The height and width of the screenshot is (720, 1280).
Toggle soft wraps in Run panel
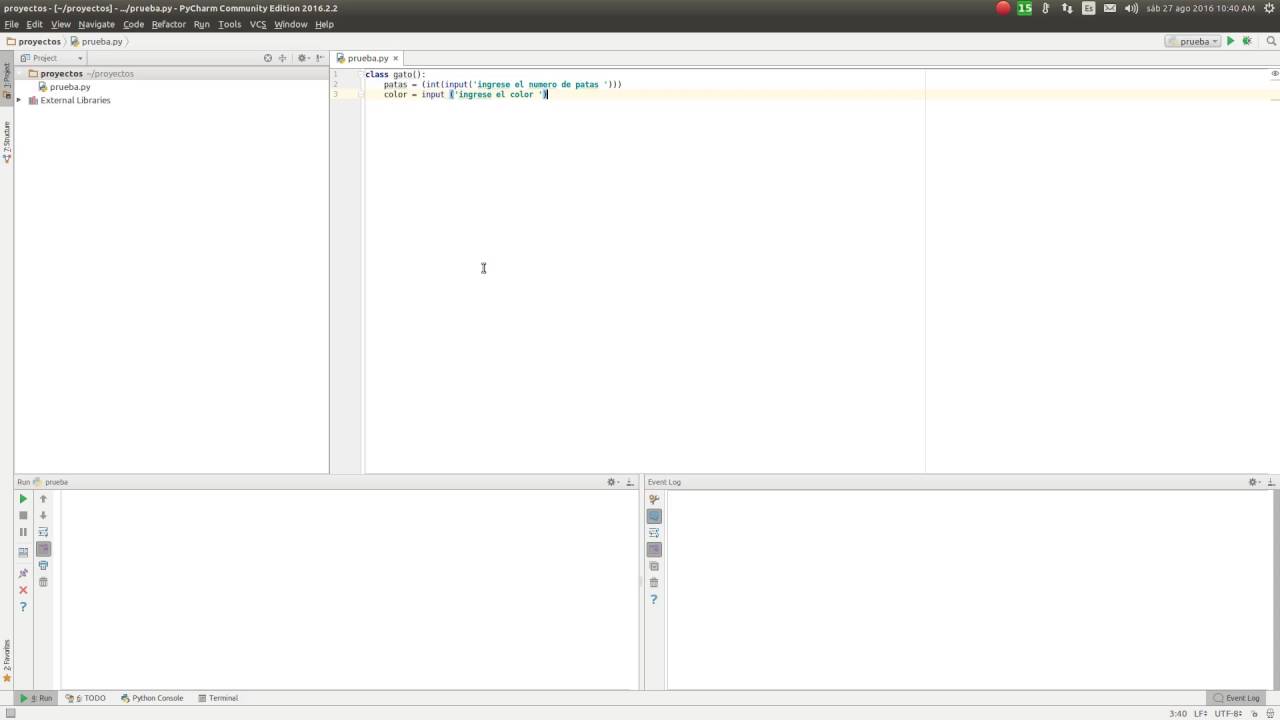pos(43,532)
